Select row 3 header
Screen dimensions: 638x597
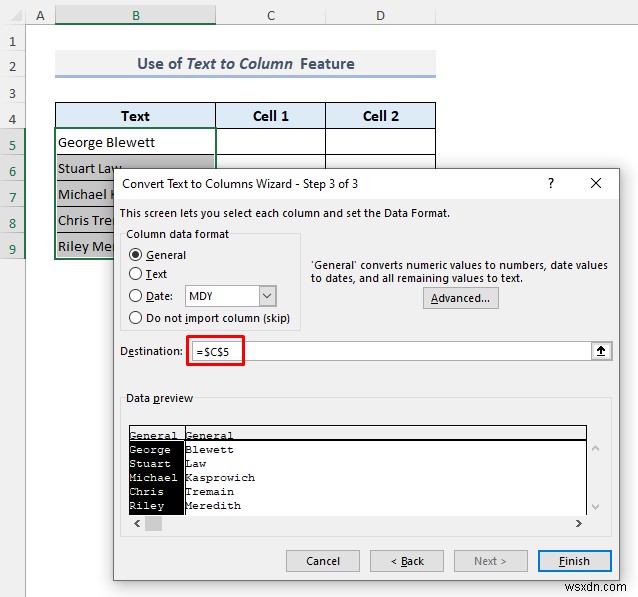tap(13, 93)
